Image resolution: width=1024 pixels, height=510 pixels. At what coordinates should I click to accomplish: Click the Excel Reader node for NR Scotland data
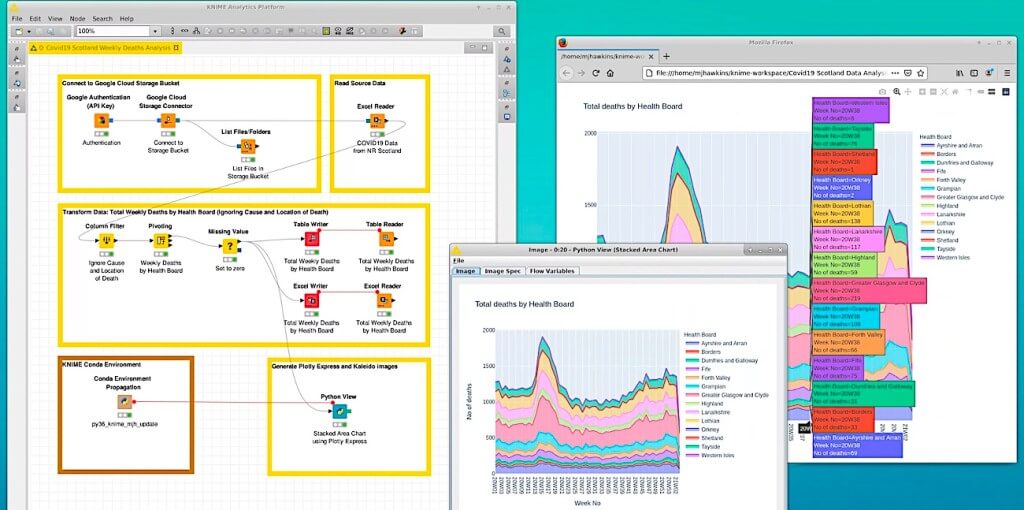[x=377, y=121]
